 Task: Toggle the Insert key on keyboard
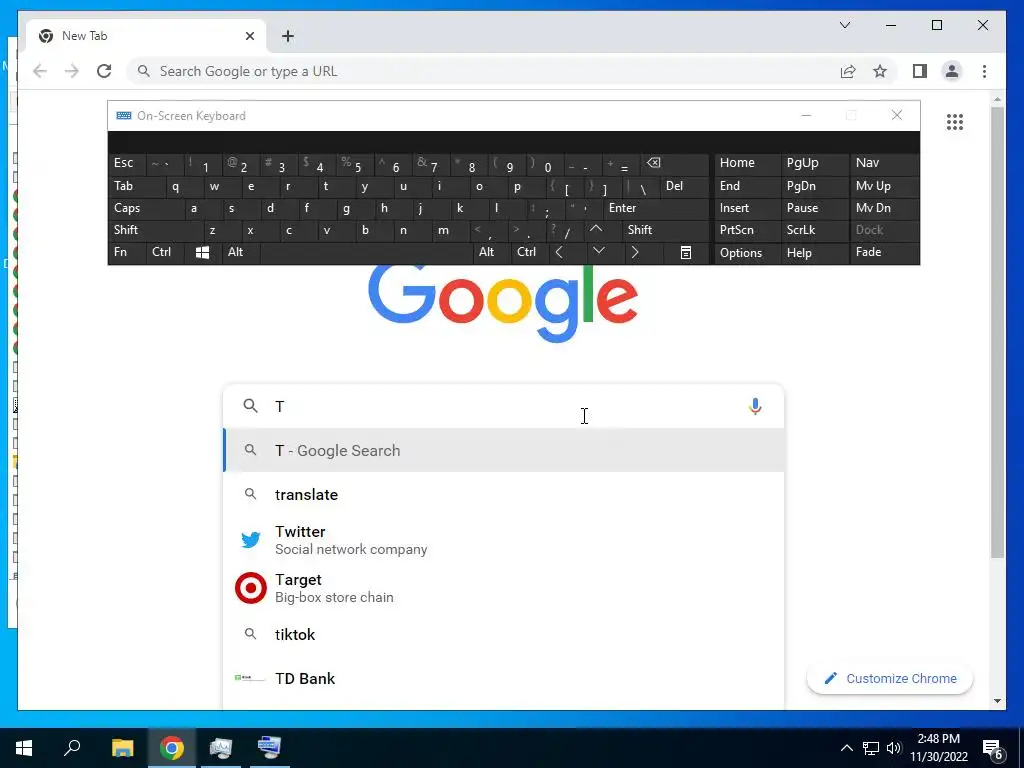point(746,208)
